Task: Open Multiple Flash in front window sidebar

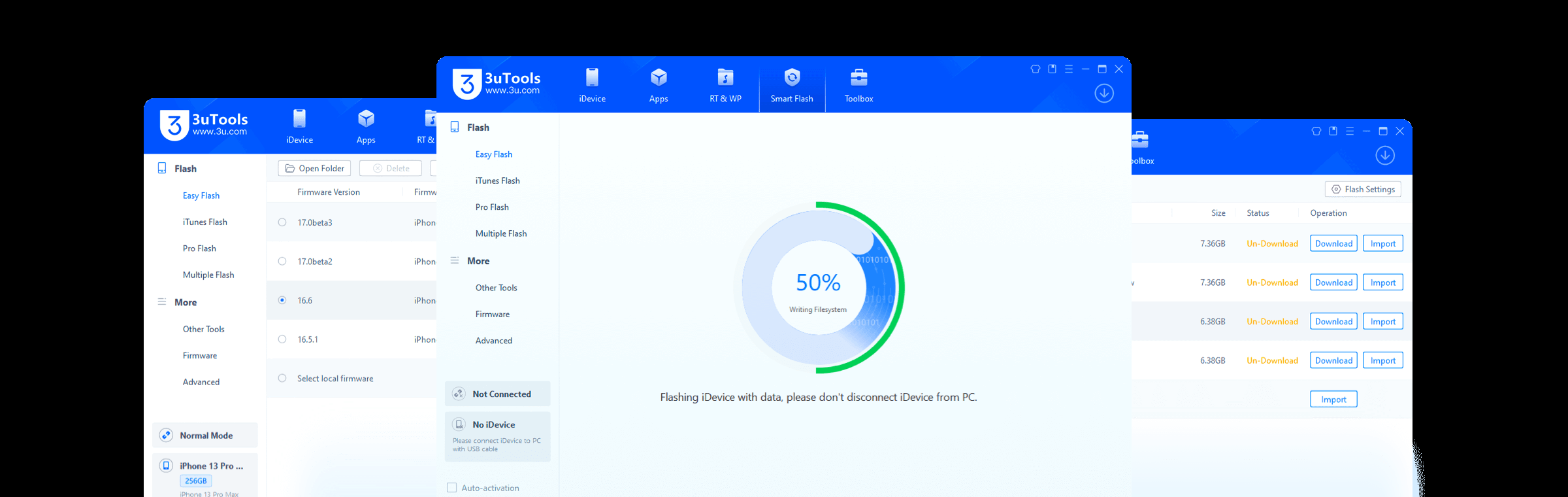Action: pyautogui.click(x=501, y=233)
